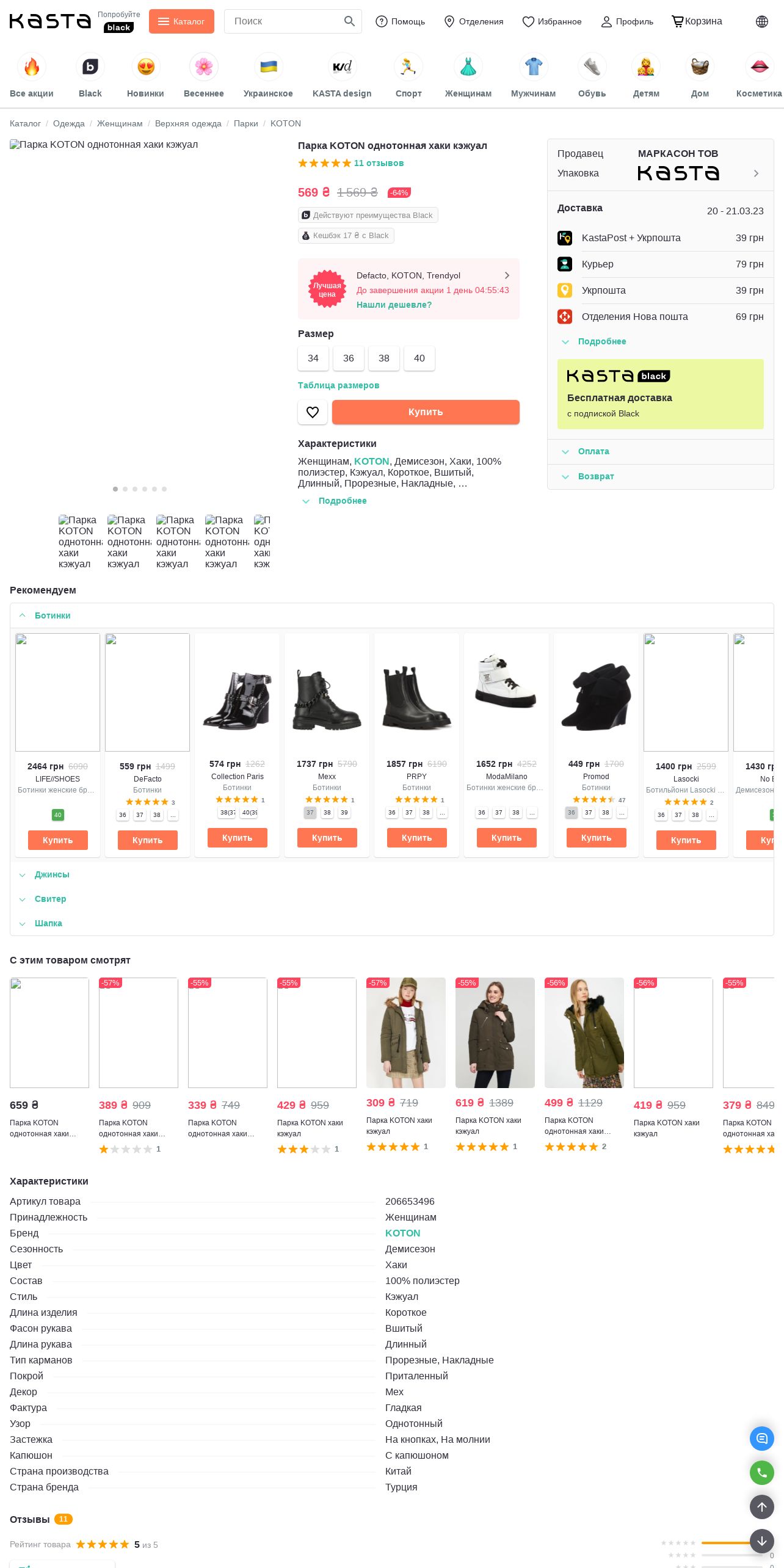
Task: Open Детям category icon
Action: click(x=646, y=67)
